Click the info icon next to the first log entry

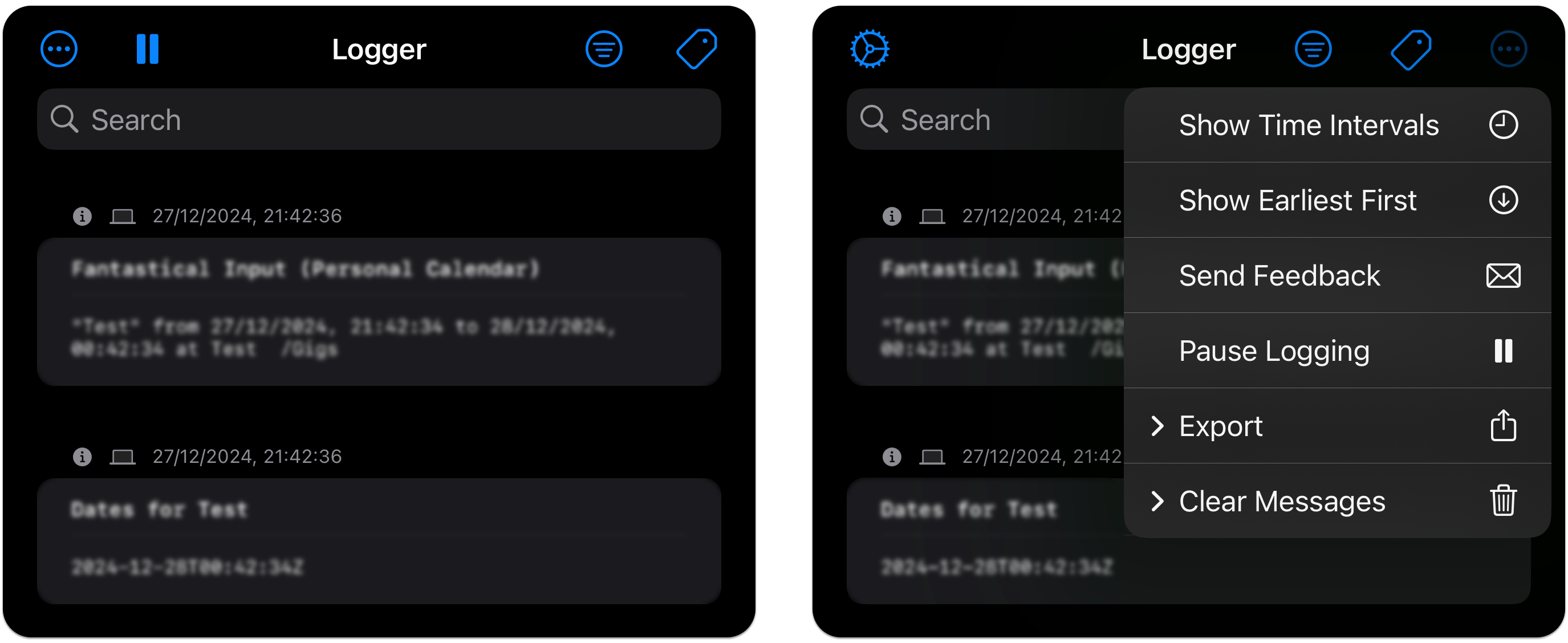pyautogui.click(x=82, y=215)
